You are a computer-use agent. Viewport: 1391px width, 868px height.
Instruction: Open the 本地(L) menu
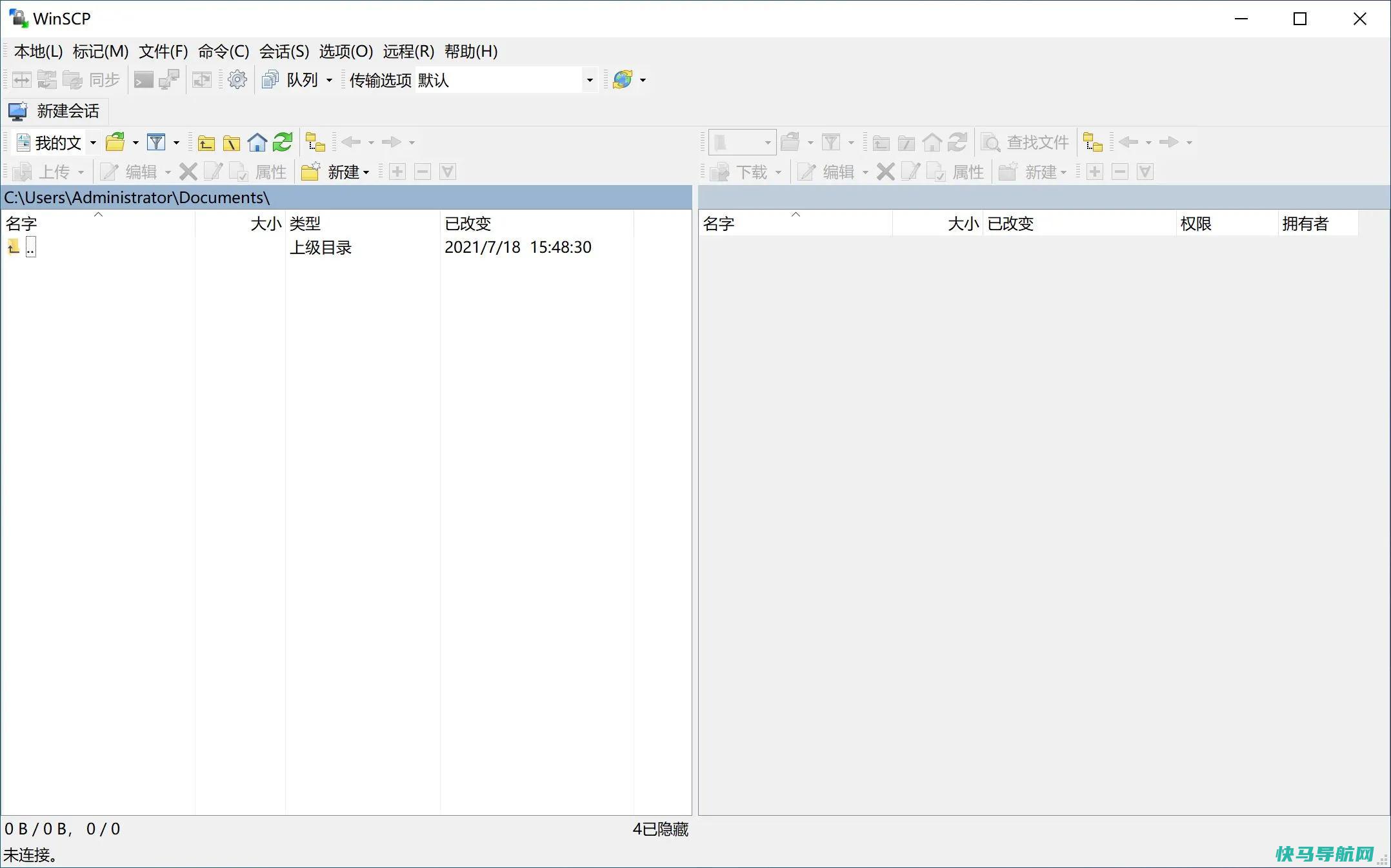coord(38,52)
